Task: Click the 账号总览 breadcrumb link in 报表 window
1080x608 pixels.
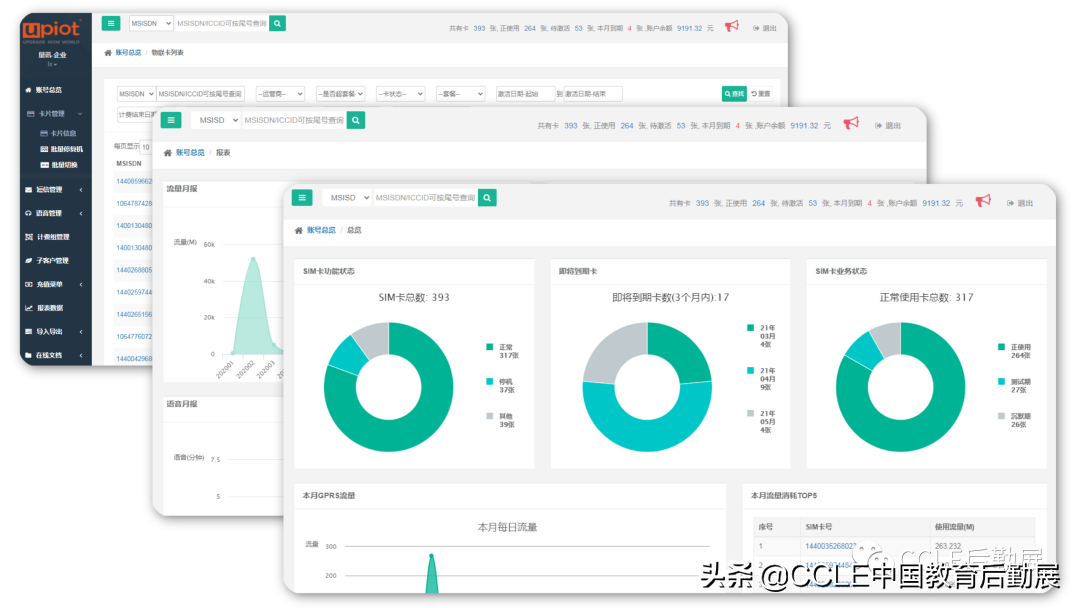Action: pos(190,153)
